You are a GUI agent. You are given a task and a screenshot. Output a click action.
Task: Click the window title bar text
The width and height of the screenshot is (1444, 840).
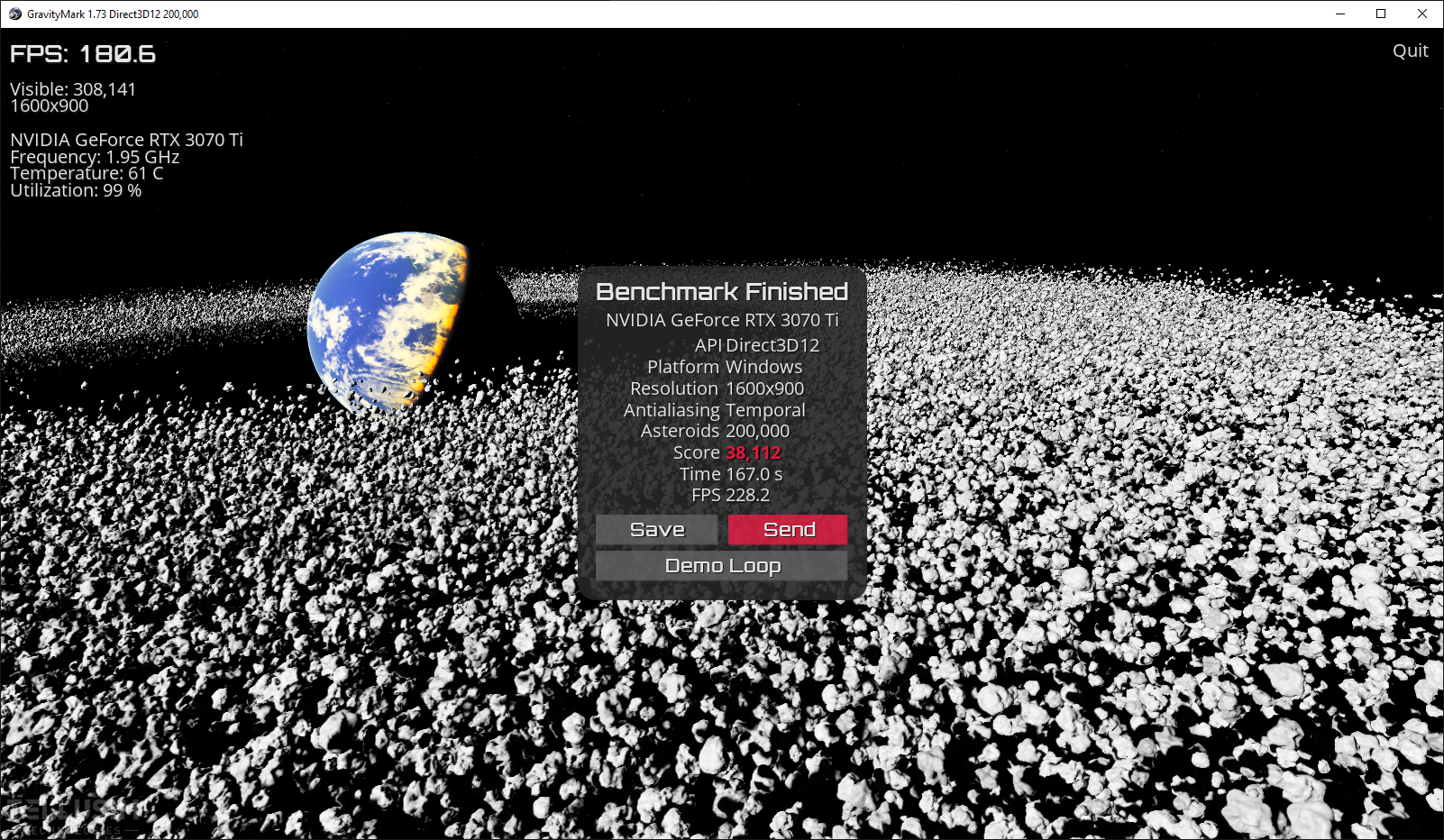(x=113, y=14)
